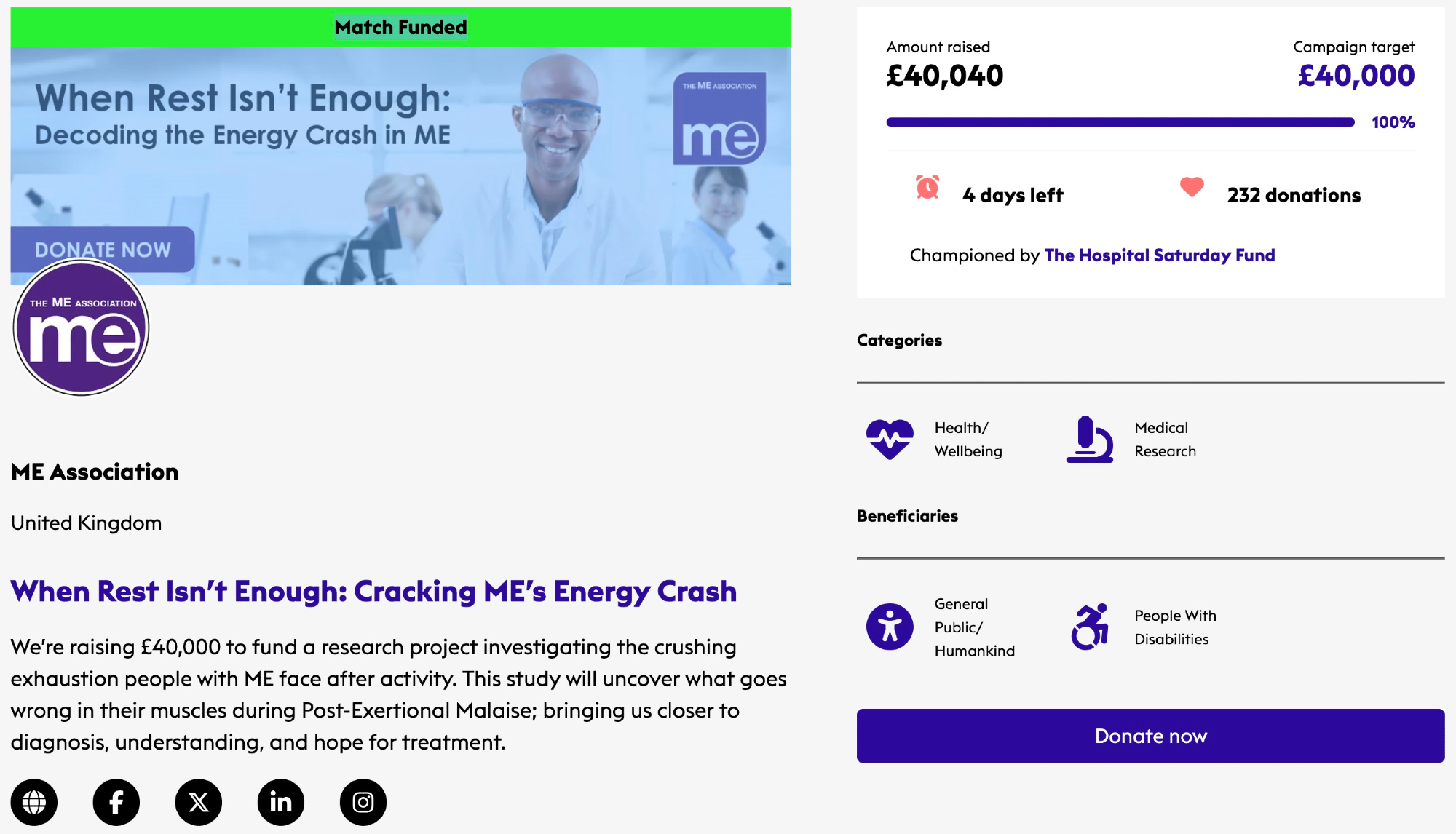
Task: Open the Instagram profile icon
Action: 363,802
